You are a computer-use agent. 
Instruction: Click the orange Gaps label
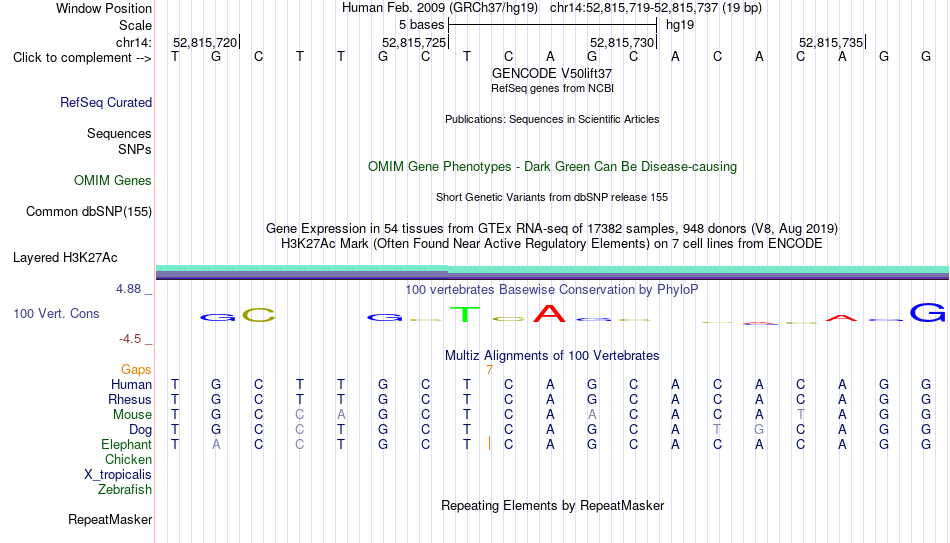(136, 370)
